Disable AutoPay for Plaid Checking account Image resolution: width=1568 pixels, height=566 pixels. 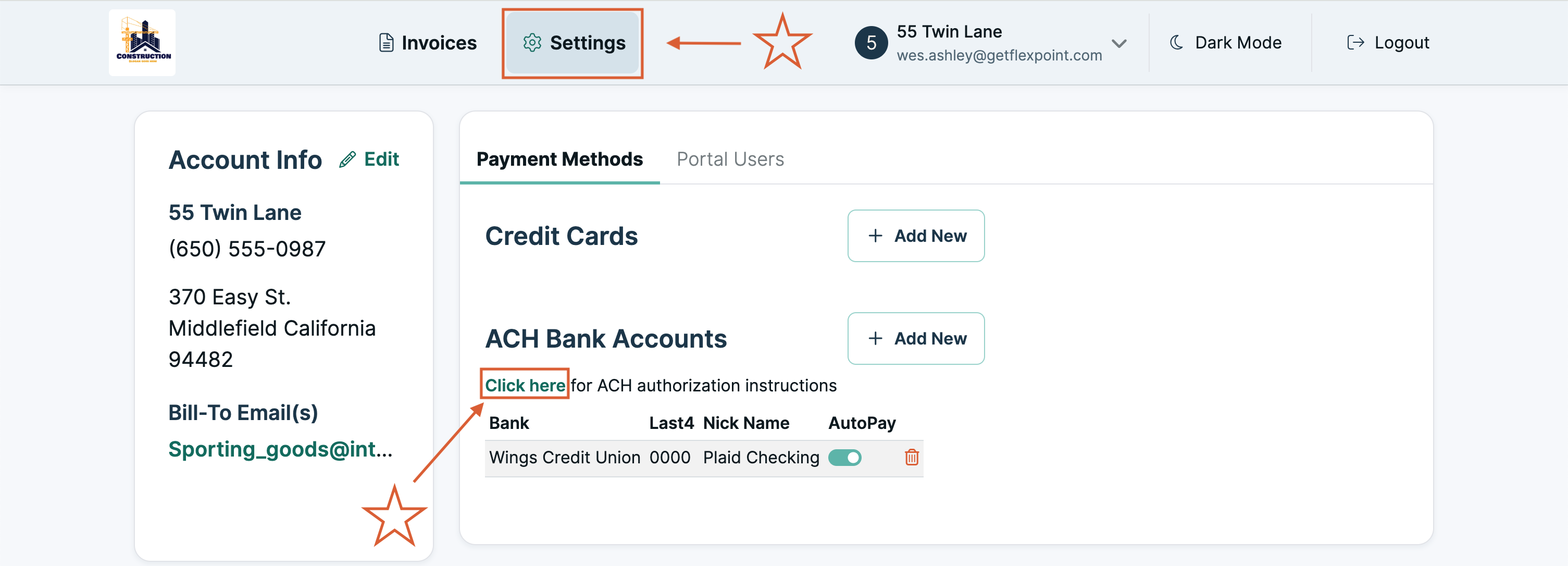coord(845,458)
